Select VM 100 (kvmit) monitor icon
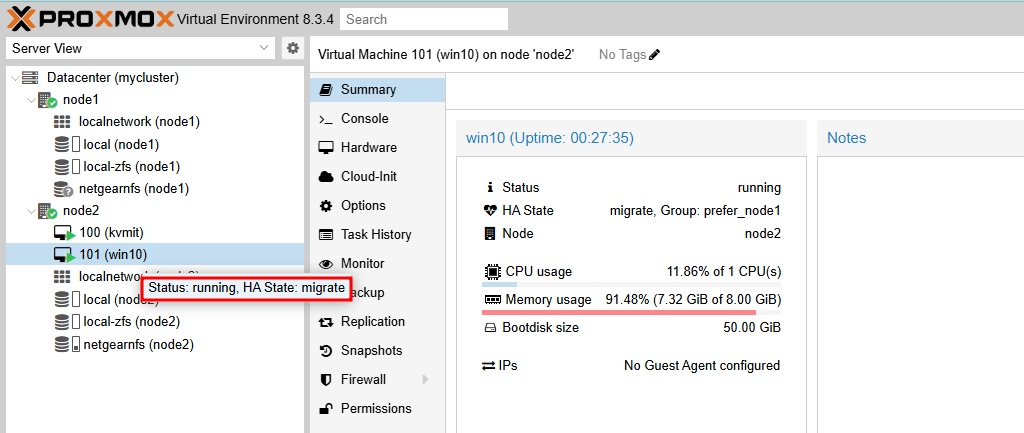1024x433 pixels. click(65, 233)
